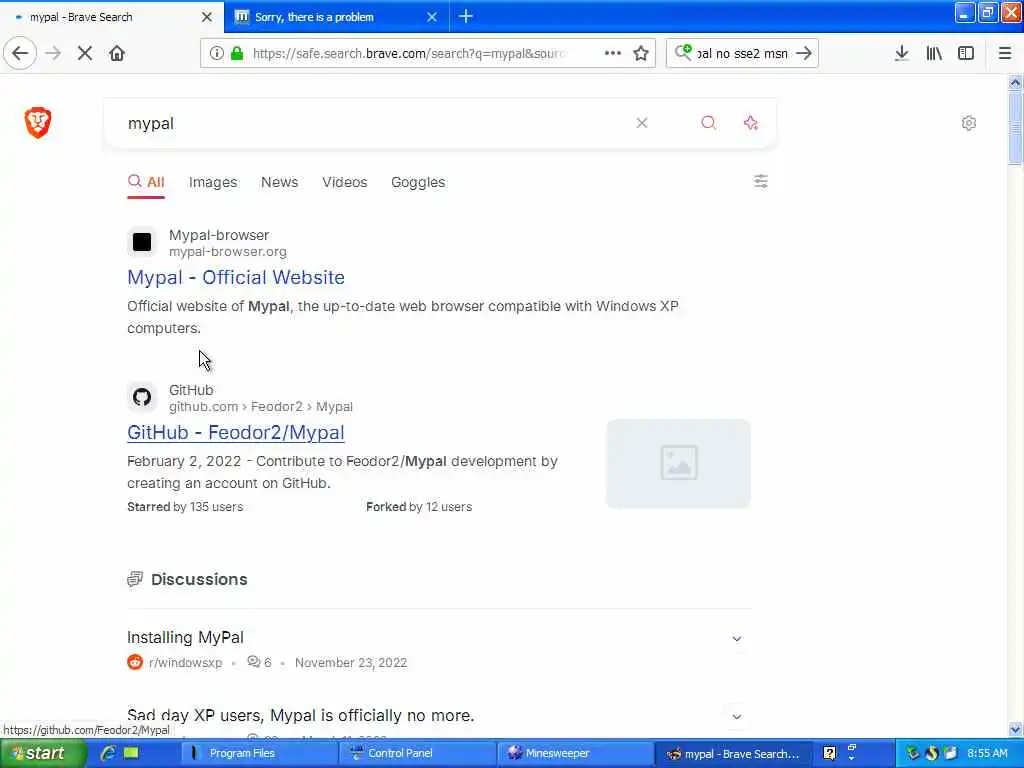
Task: Clear the mypal query with X
Action: 641,123
